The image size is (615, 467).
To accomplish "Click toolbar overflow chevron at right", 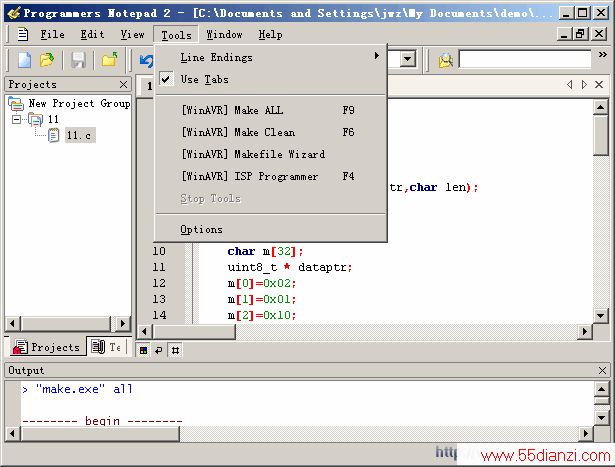I will coord(602,55).
